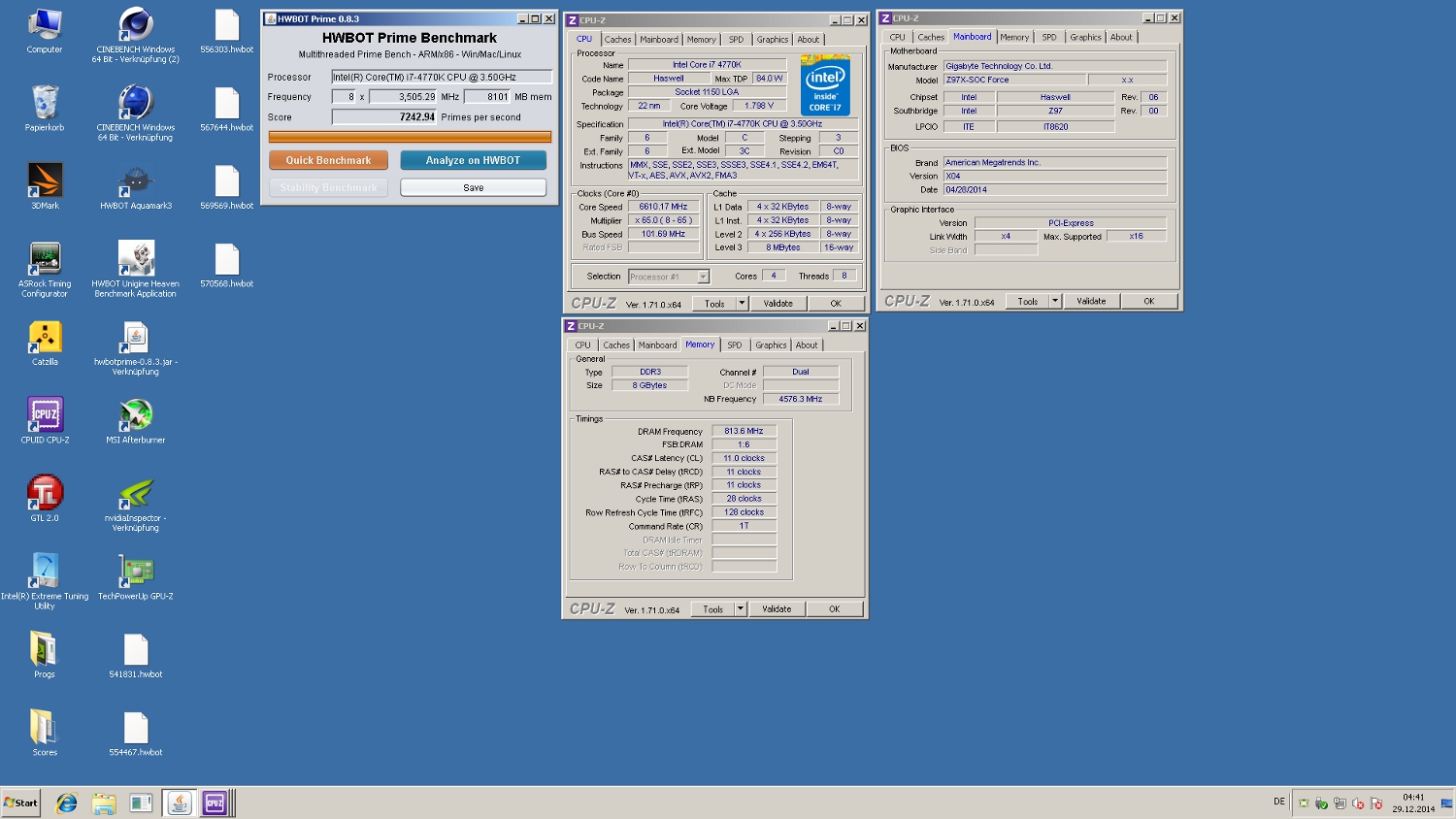
Task: Click the DE language indicator in tray
Action: click(x=1279, y=802)
